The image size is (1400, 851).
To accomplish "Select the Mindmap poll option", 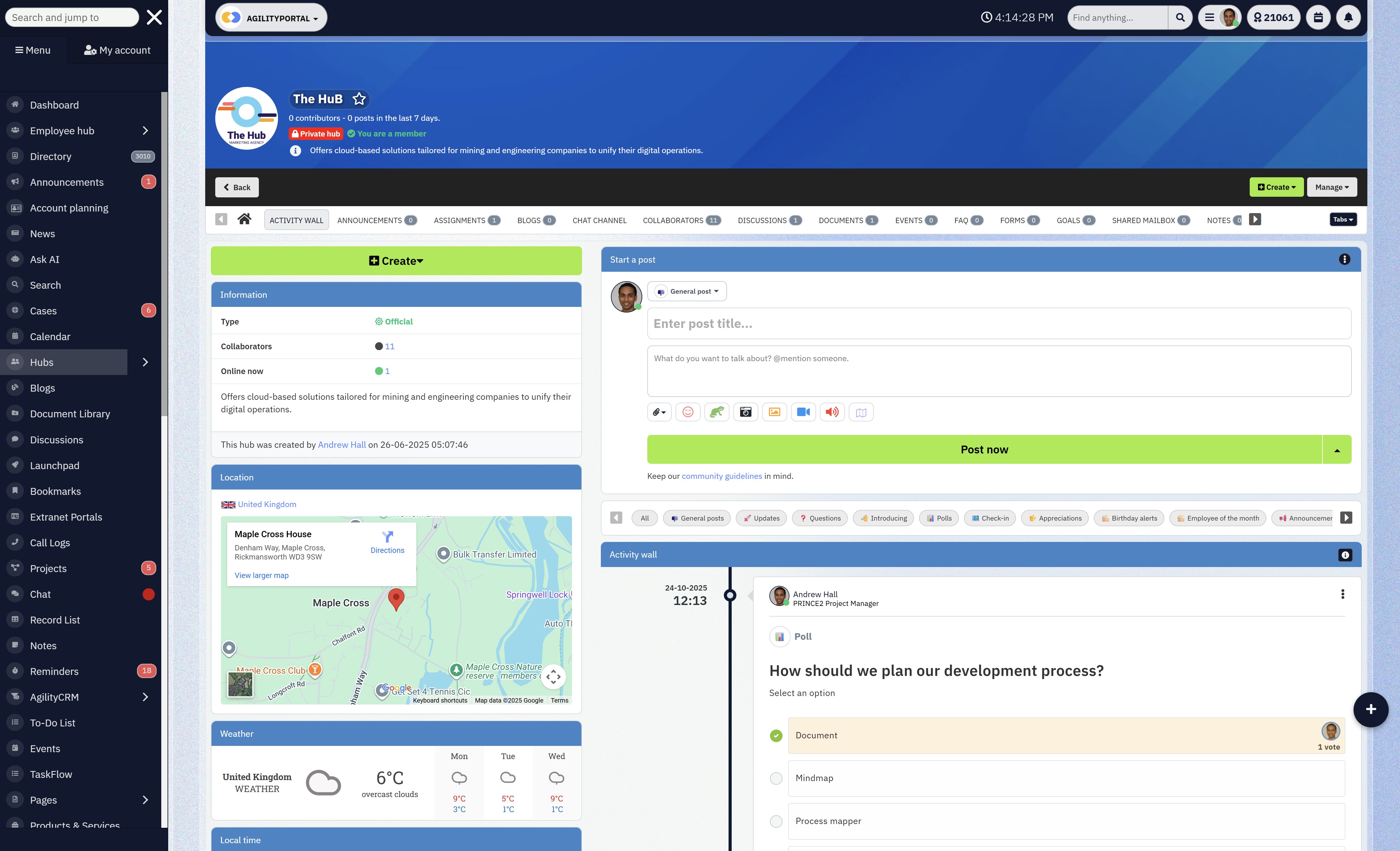I will pos(776,778).
